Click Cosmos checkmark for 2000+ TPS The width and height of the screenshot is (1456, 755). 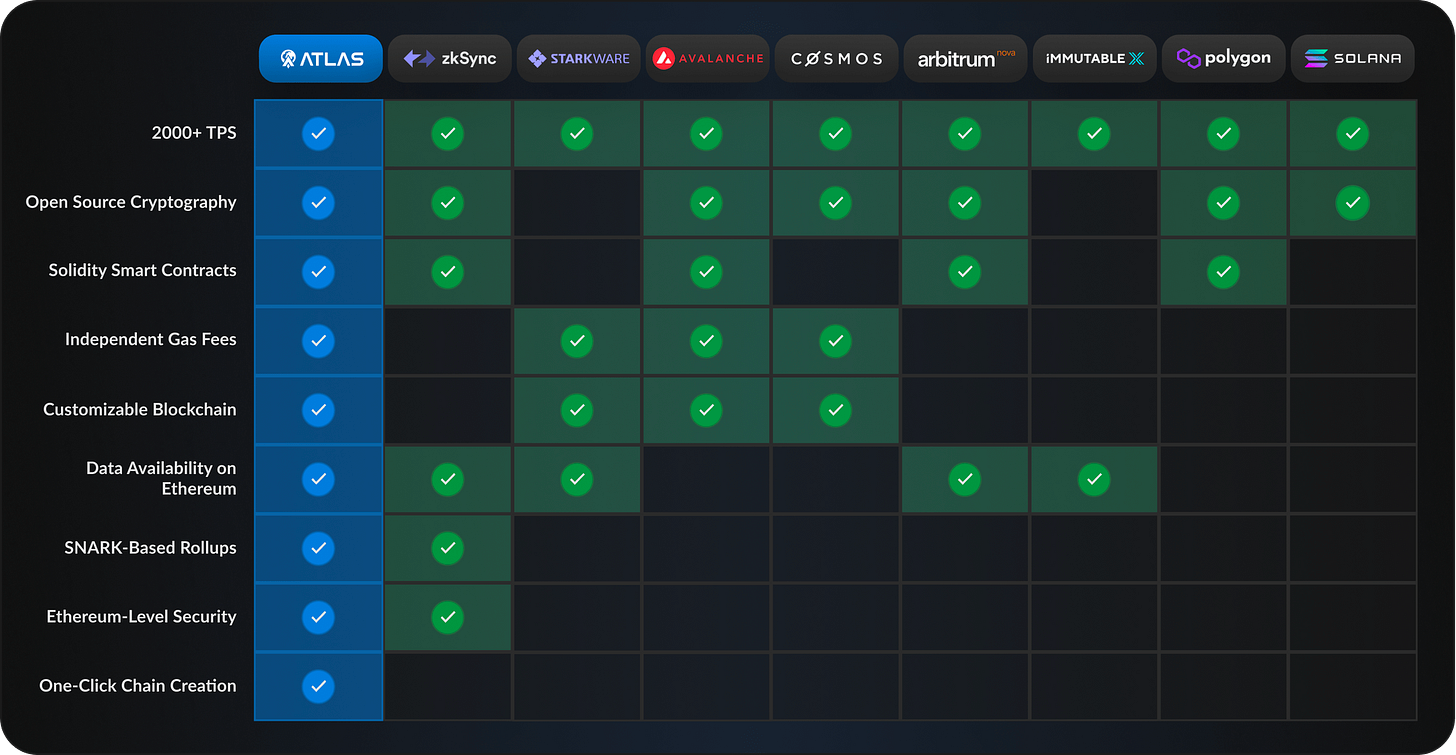tap(835, 133)
